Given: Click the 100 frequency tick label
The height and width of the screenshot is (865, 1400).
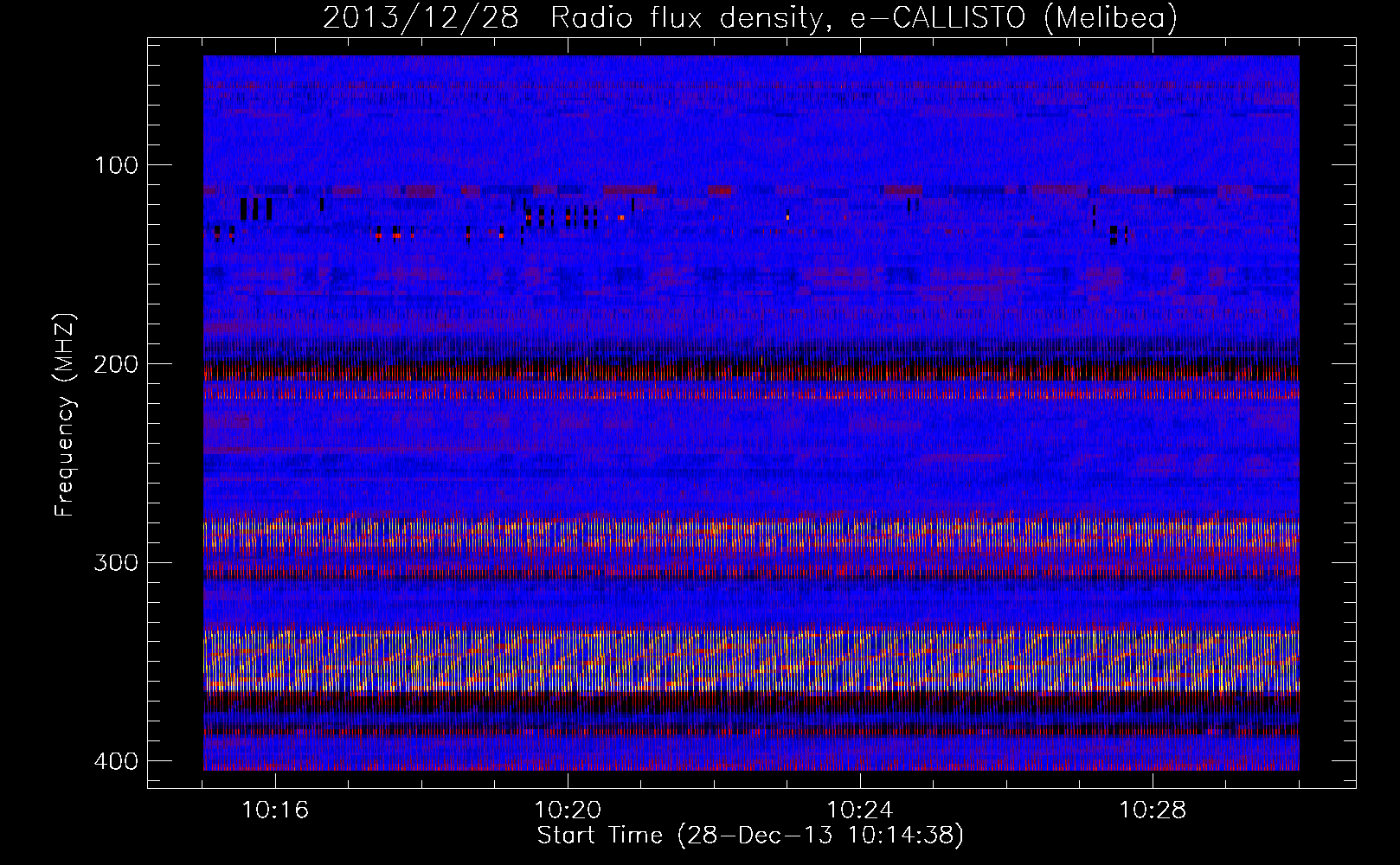Looking at the screenshot, I should [x=115, y=165].
